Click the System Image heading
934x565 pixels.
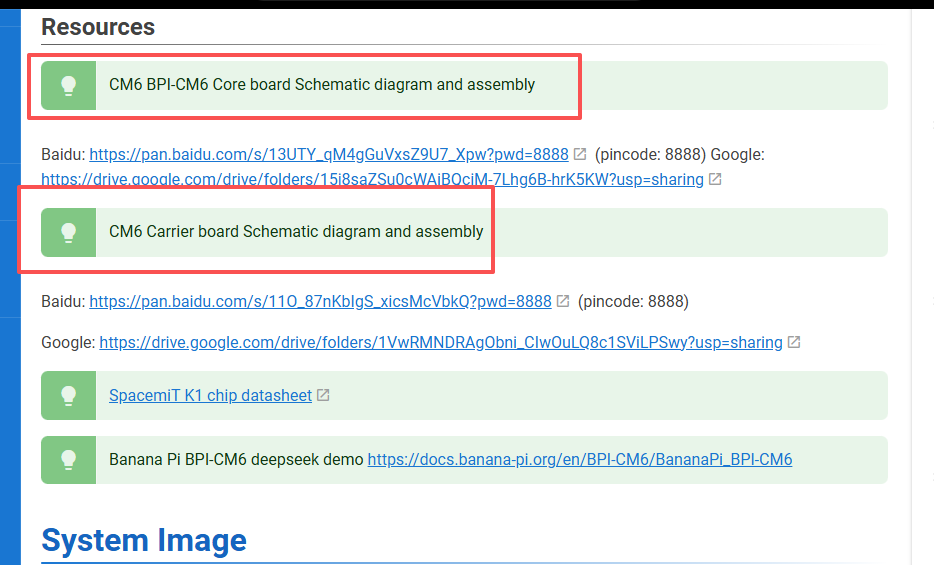[144, 540]
